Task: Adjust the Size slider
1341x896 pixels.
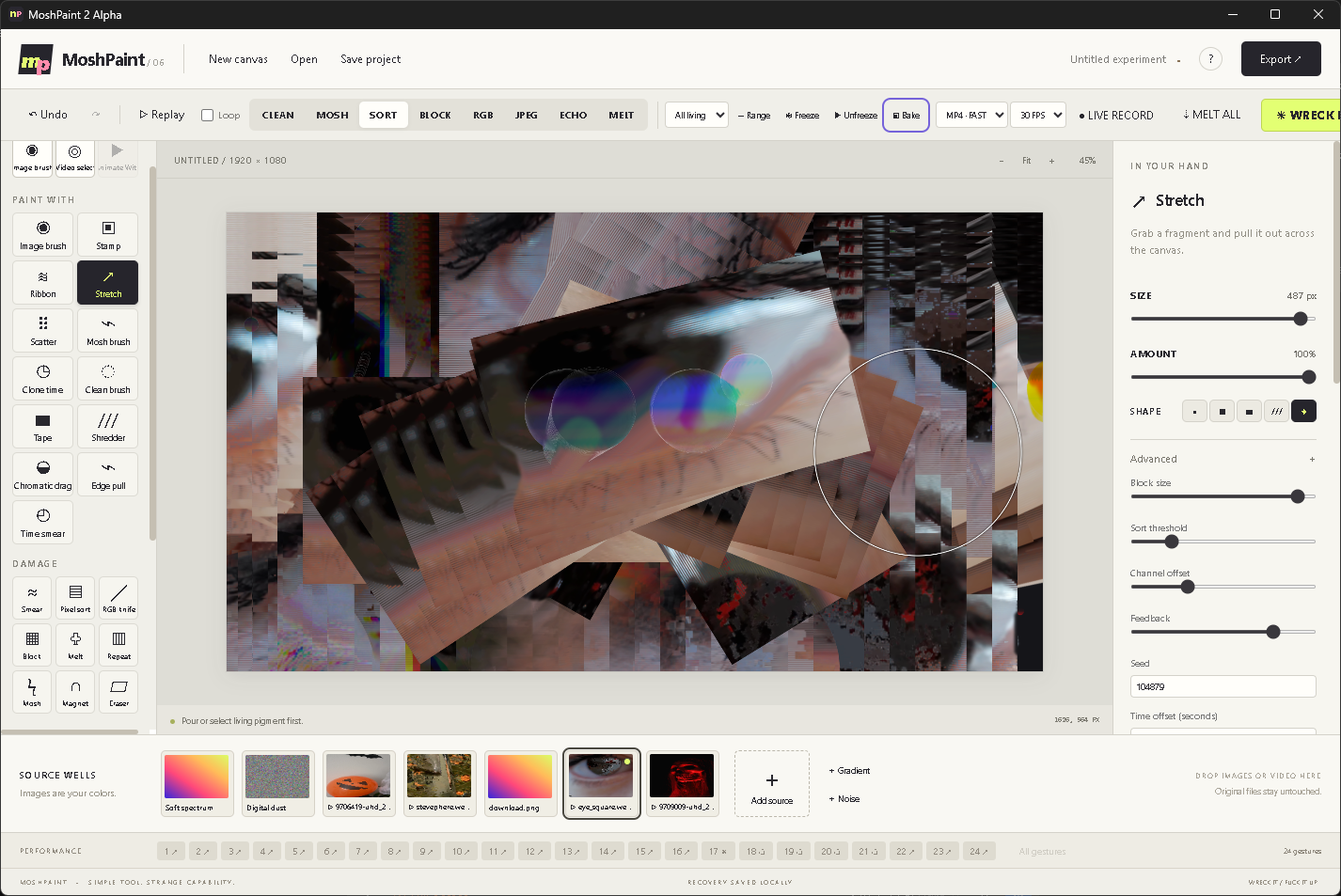Action: pos(1223,319)
